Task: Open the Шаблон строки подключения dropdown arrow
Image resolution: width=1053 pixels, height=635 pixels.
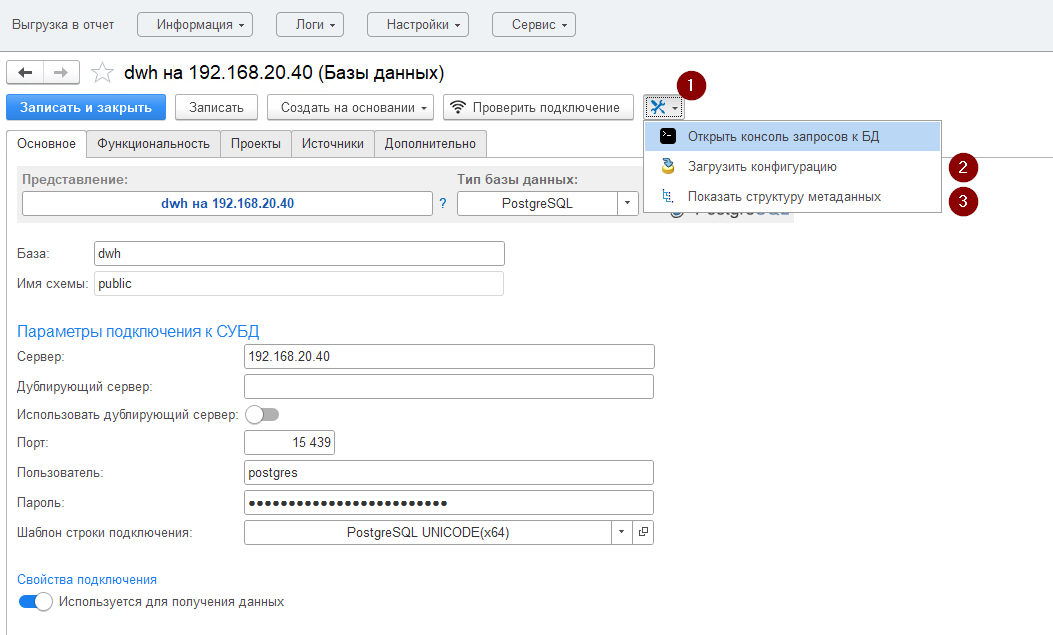Action: tap(621, 533)
